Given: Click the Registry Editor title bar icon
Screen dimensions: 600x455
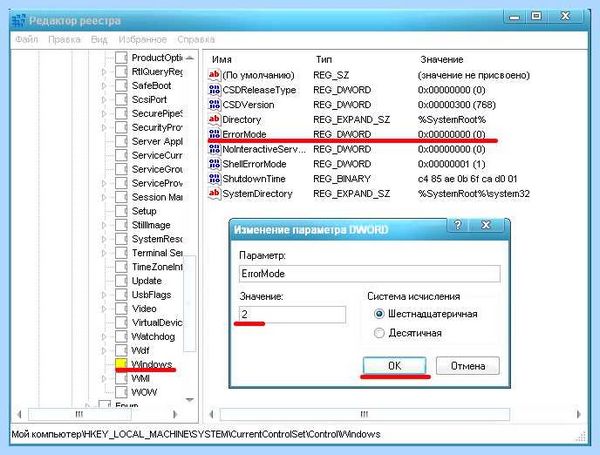Looking at the screenshot, I should 18,21.
